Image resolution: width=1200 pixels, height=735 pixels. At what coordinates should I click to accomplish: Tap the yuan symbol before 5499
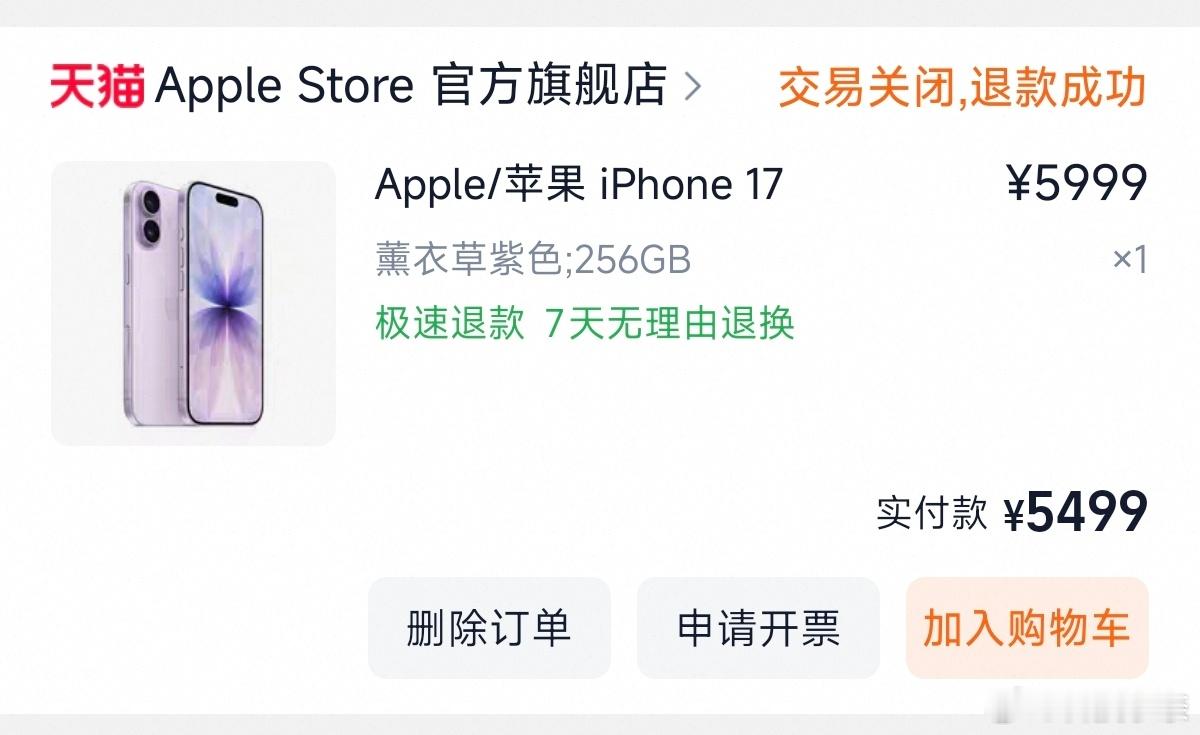point(1014,515)
